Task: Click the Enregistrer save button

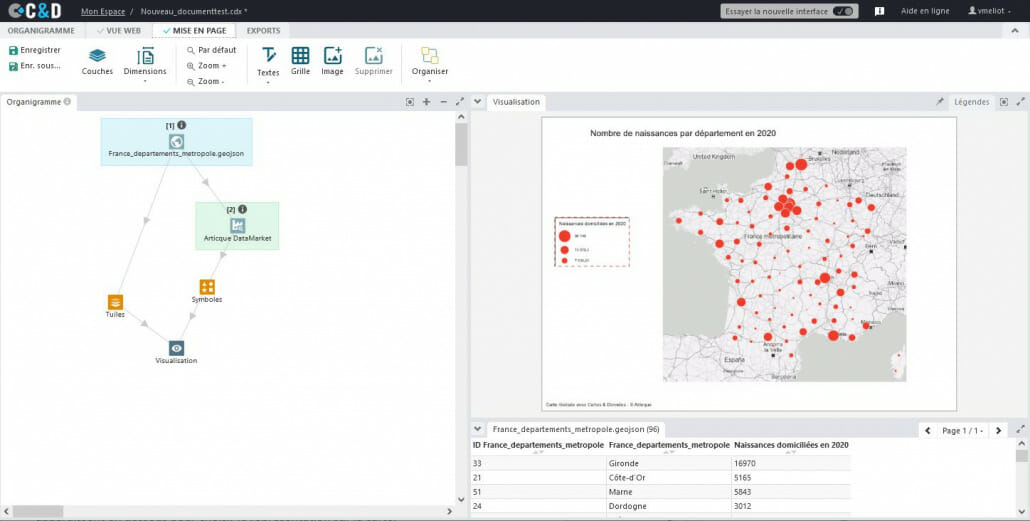Action: [34, 50]
